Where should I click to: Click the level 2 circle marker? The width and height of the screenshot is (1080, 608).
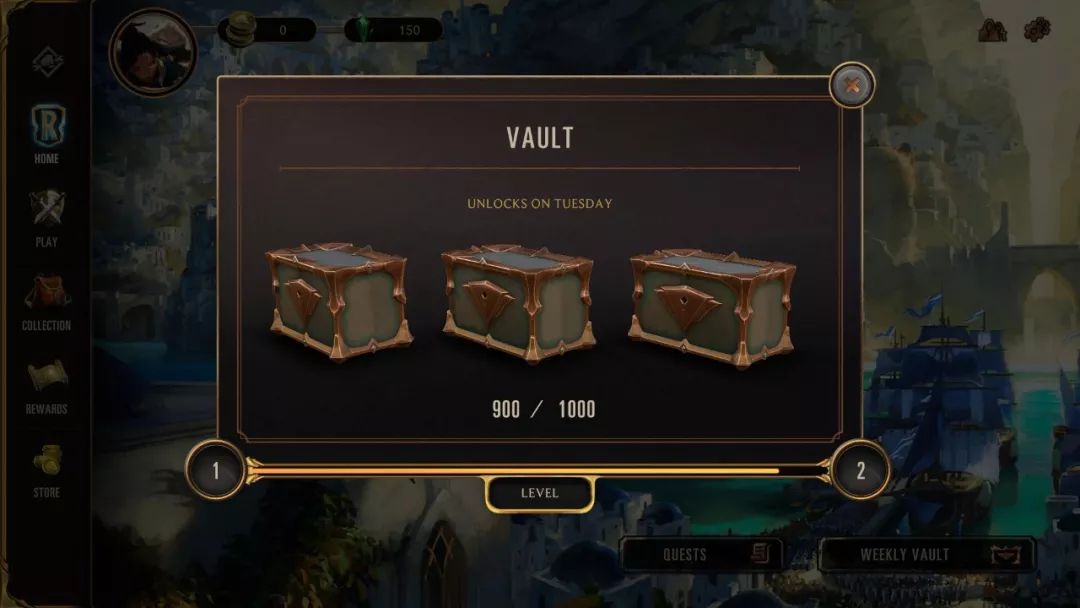coord(860,470)
